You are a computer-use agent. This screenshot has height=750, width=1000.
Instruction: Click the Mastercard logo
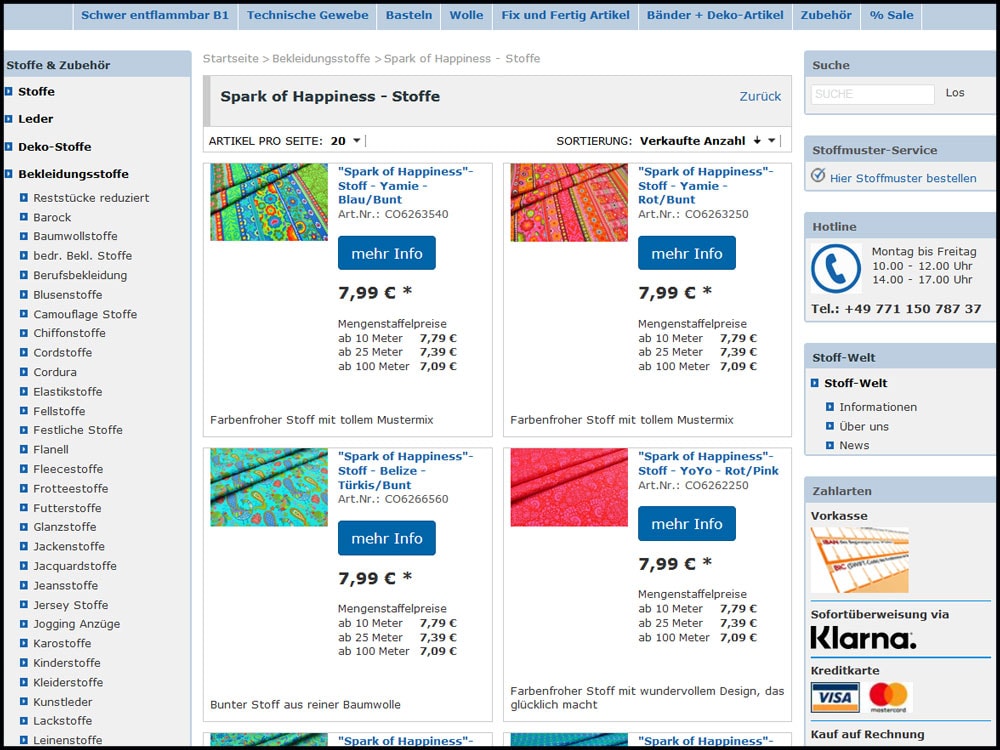click(x=888, y=697)
